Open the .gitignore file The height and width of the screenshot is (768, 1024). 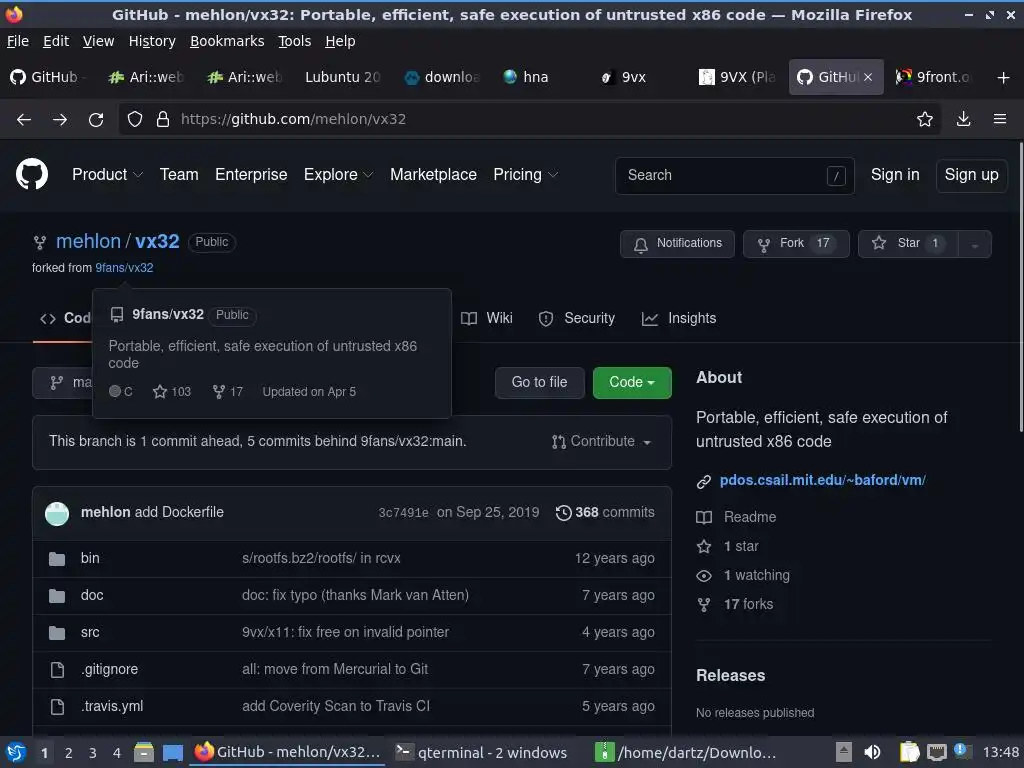coord(110,669)
